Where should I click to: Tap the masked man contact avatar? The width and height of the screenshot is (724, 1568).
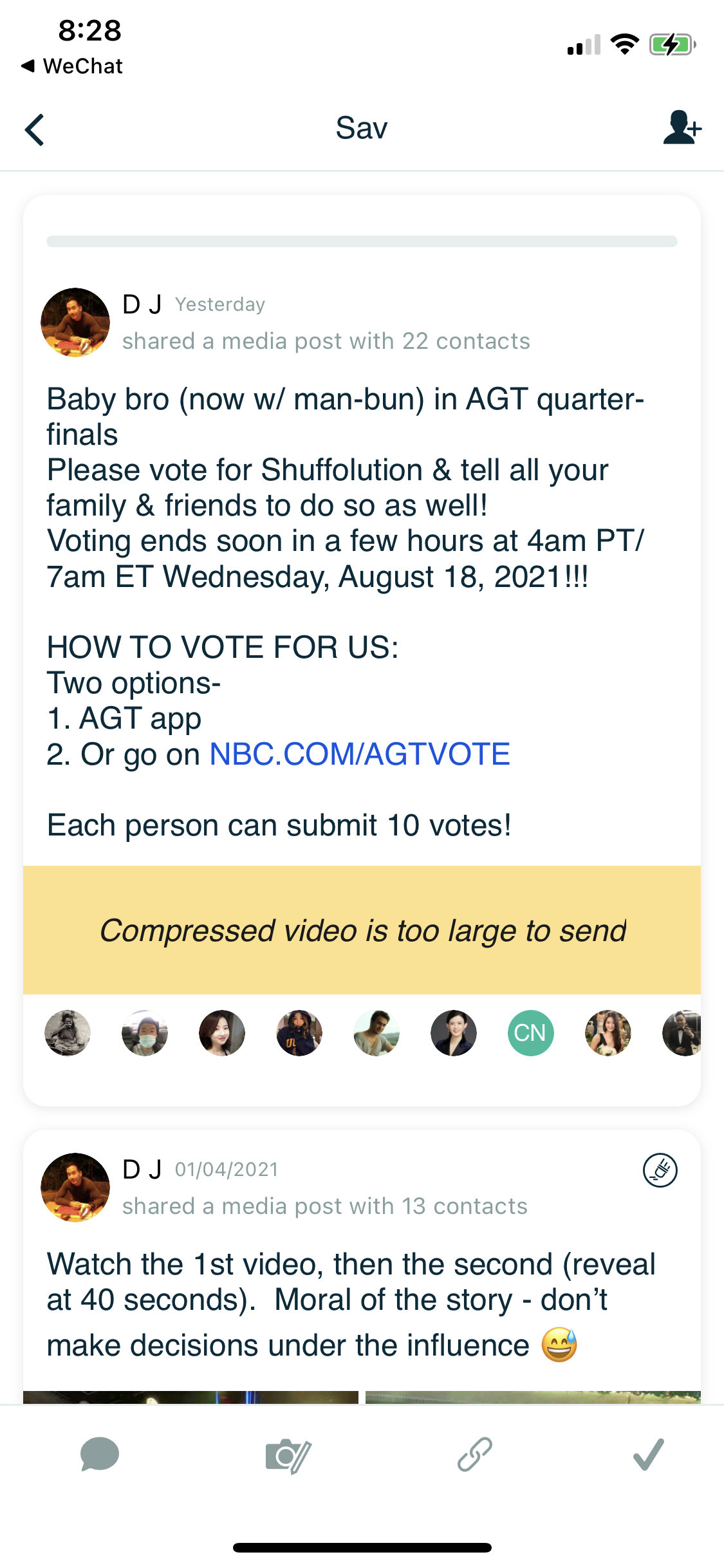tap(145, 1033)
